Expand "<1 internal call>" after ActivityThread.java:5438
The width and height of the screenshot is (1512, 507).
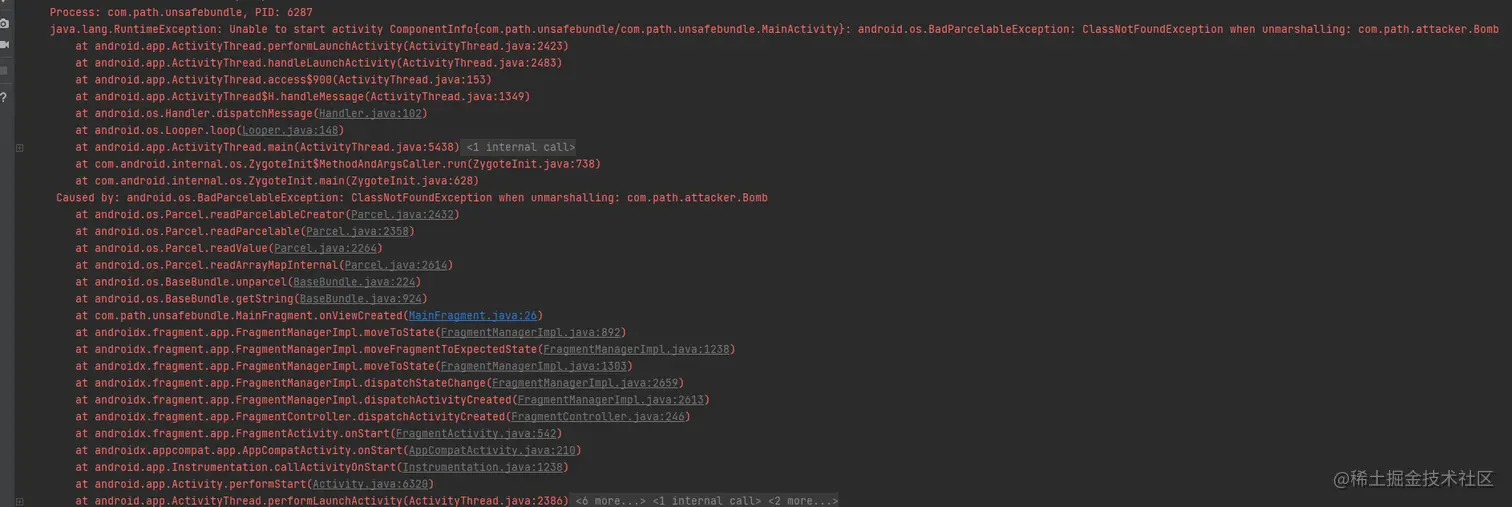coord(520,147)
